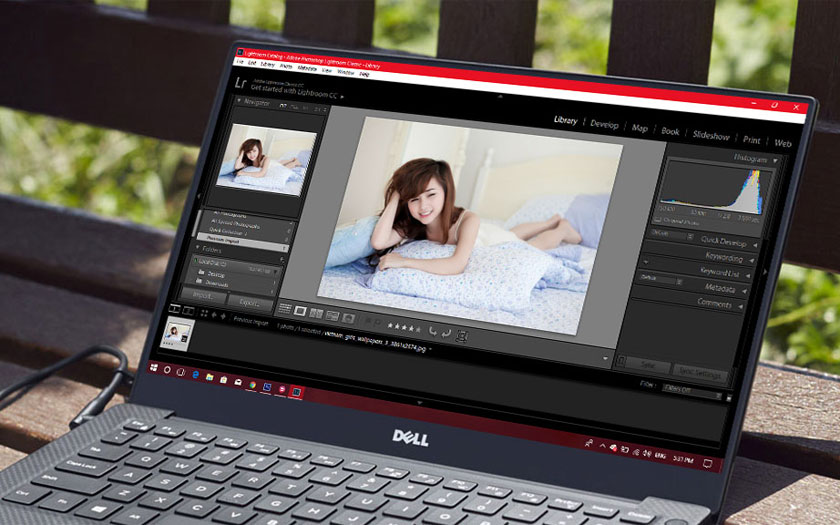
Task: Open Windows notification center icon
Action: pyautogui.click(x=708, y=463)
